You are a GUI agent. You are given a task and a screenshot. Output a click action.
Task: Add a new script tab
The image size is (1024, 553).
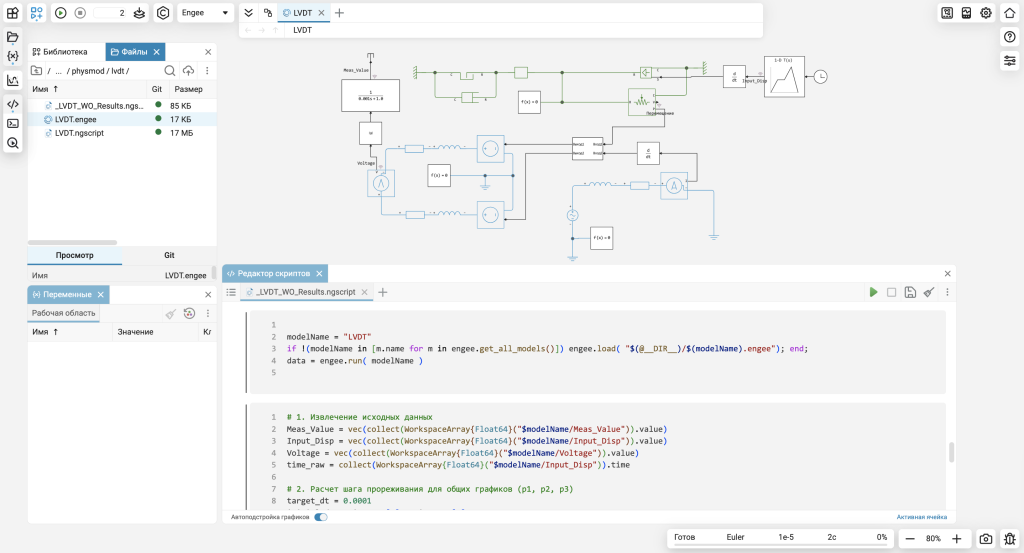(x=383, y=292)
